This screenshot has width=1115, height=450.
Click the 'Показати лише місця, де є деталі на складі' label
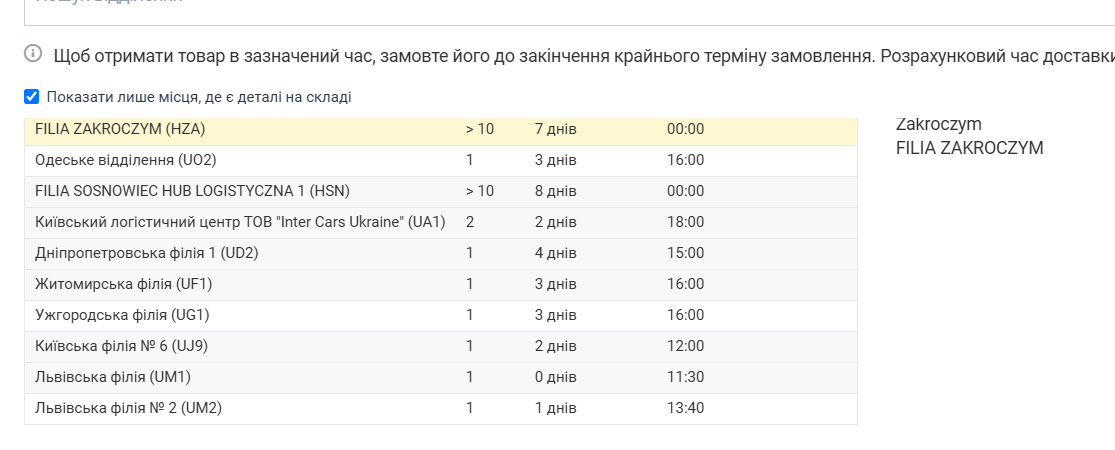(x=198, y=97)
